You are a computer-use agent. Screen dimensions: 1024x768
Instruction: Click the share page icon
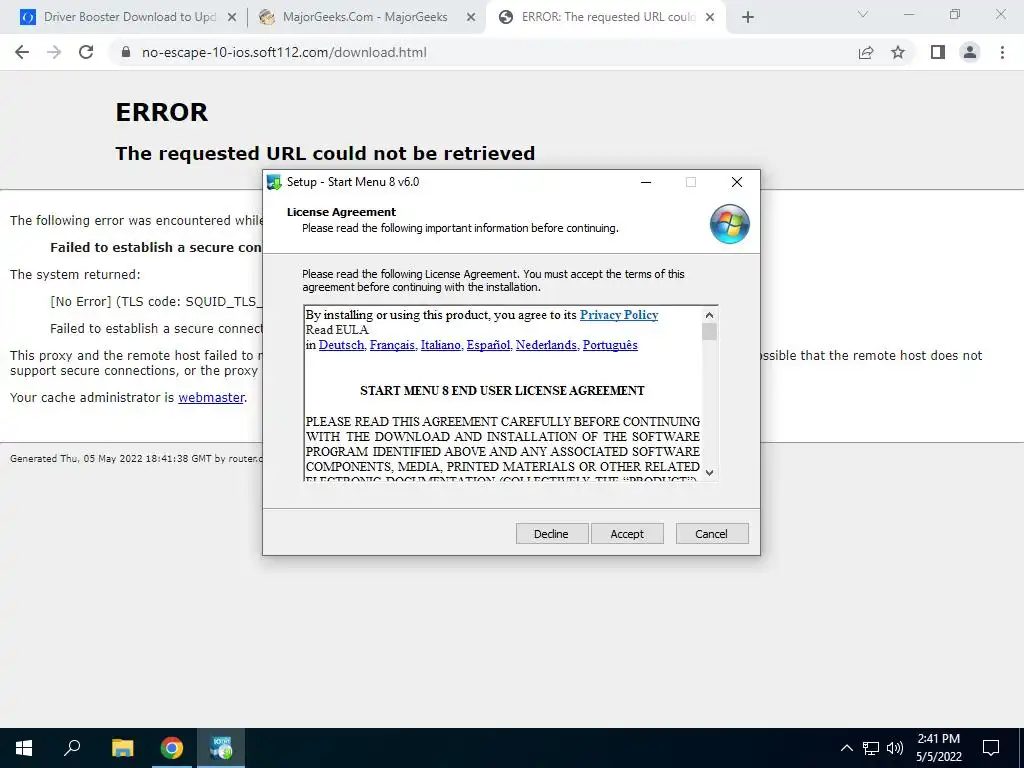click(x=866, y=52)
